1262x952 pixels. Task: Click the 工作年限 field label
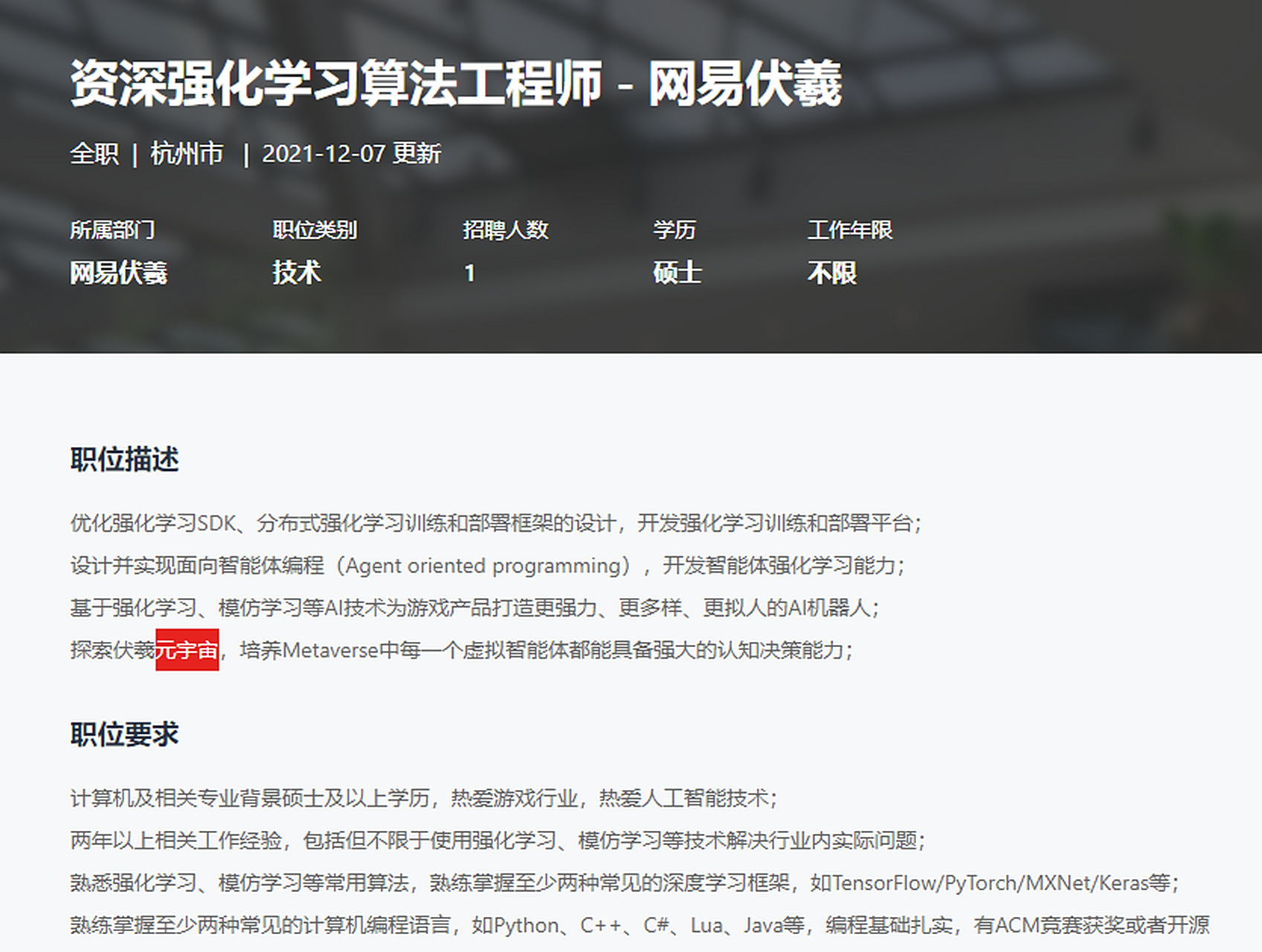[x=852, y=231]
